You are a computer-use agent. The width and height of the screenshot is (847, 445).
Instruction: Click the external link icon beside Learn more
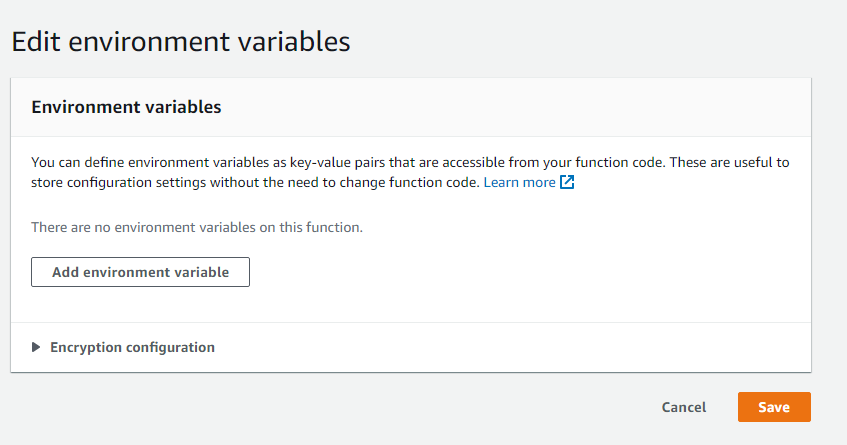click(x=567, y=182)
